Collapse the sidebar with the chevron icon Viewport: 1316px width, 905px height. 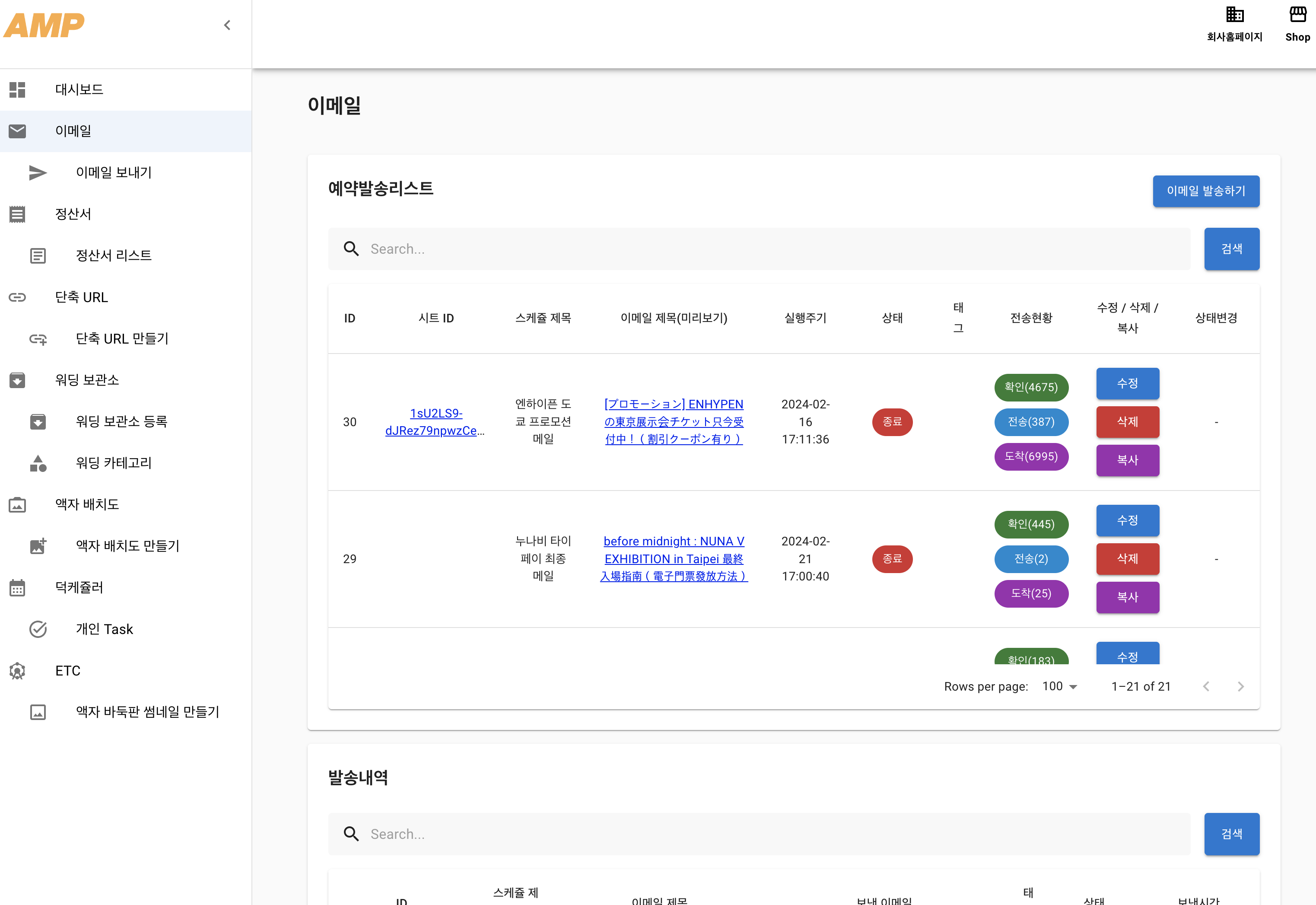coord(227,25)
